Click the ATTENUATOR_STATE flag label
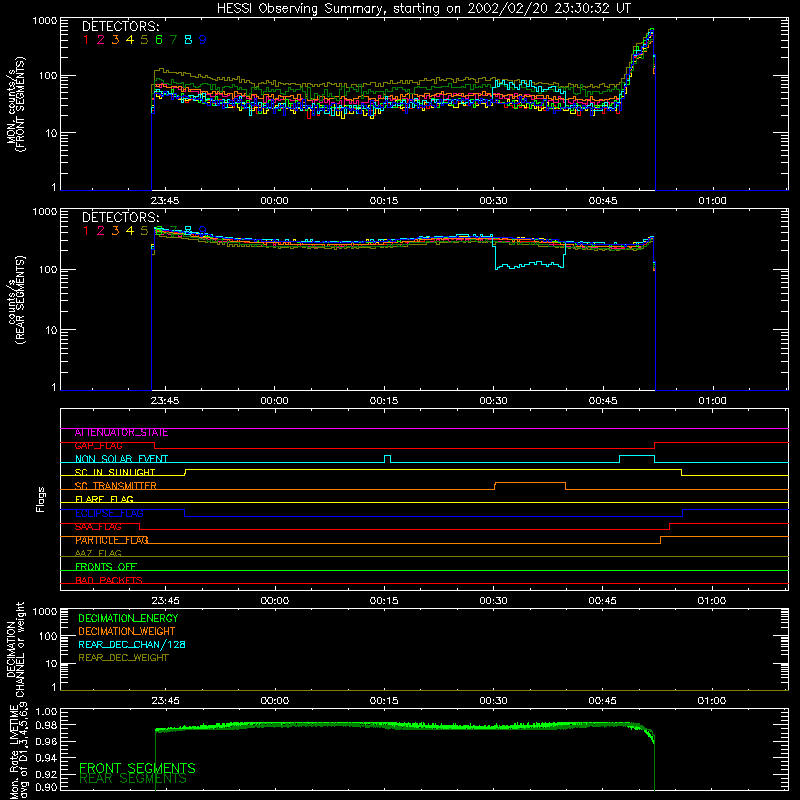Screen dimensions: 800x800 [x=121, y=433]
